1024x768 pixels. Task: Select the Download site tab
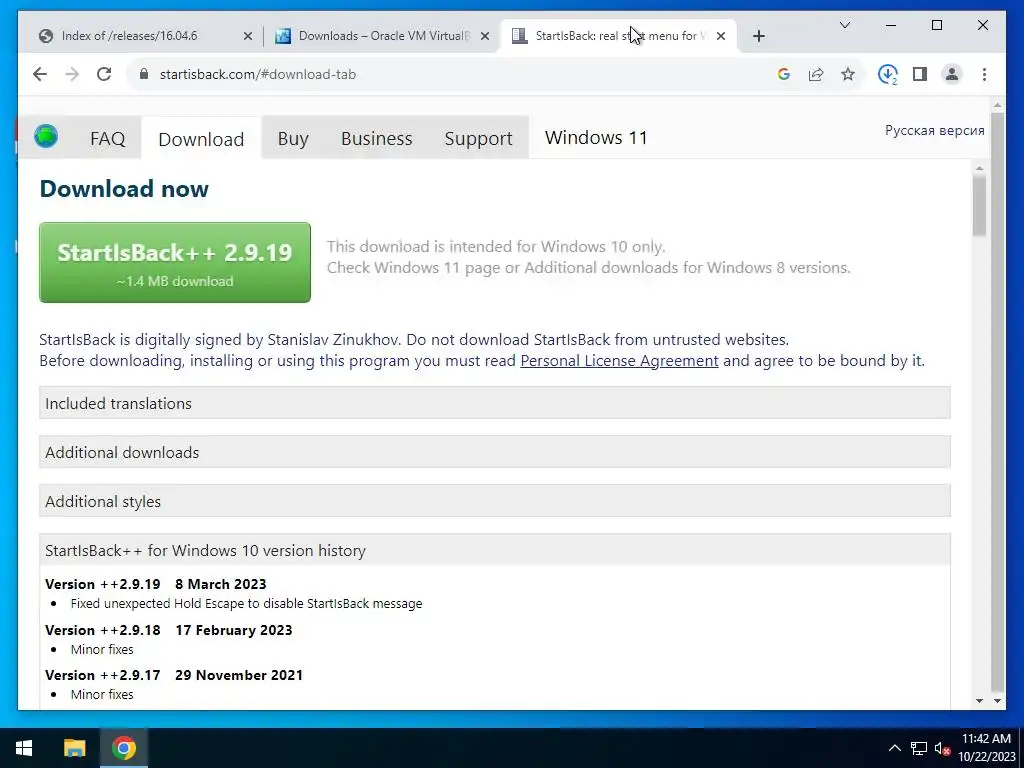[x=201, y=138]
